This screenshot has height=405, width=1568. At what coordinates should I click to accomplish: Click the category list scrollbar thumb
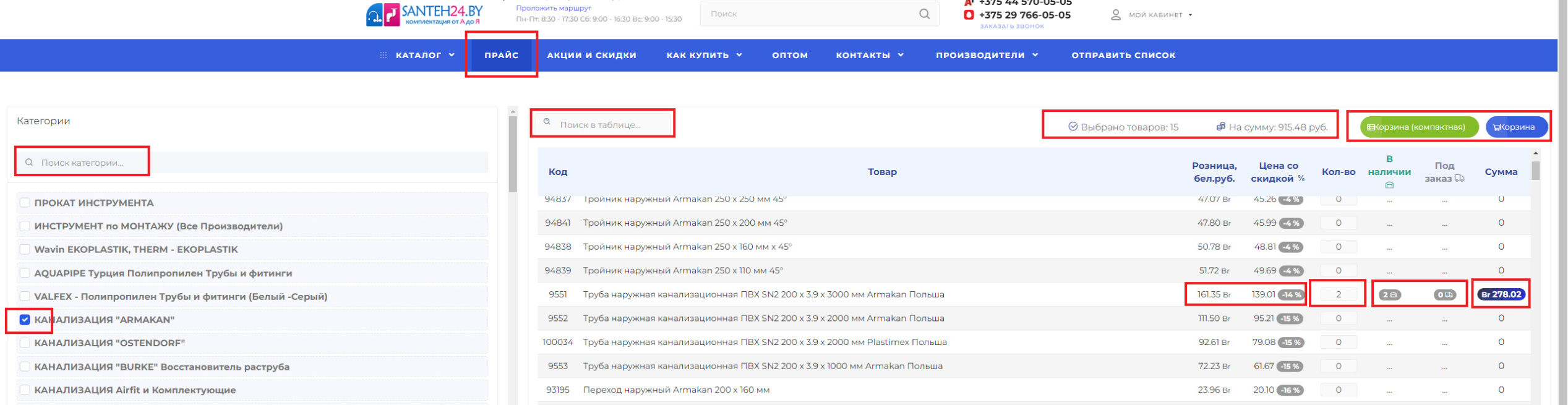click(513, 154)
